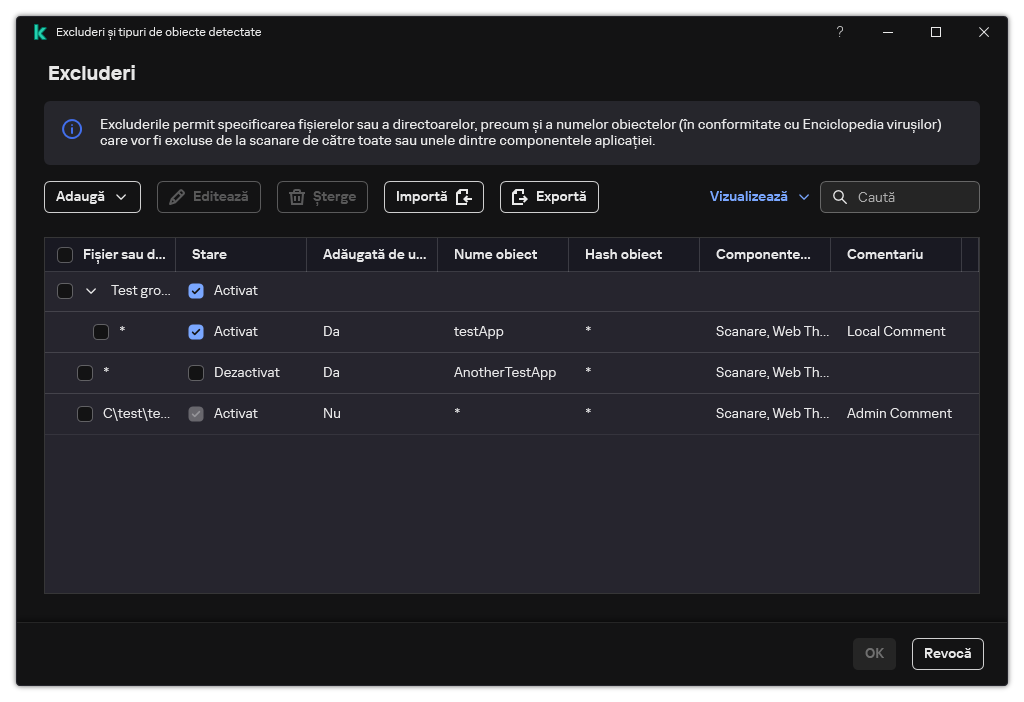Click the Importă button
Viewport: 1024px width, 702px height.
click(x=433, y=197)
